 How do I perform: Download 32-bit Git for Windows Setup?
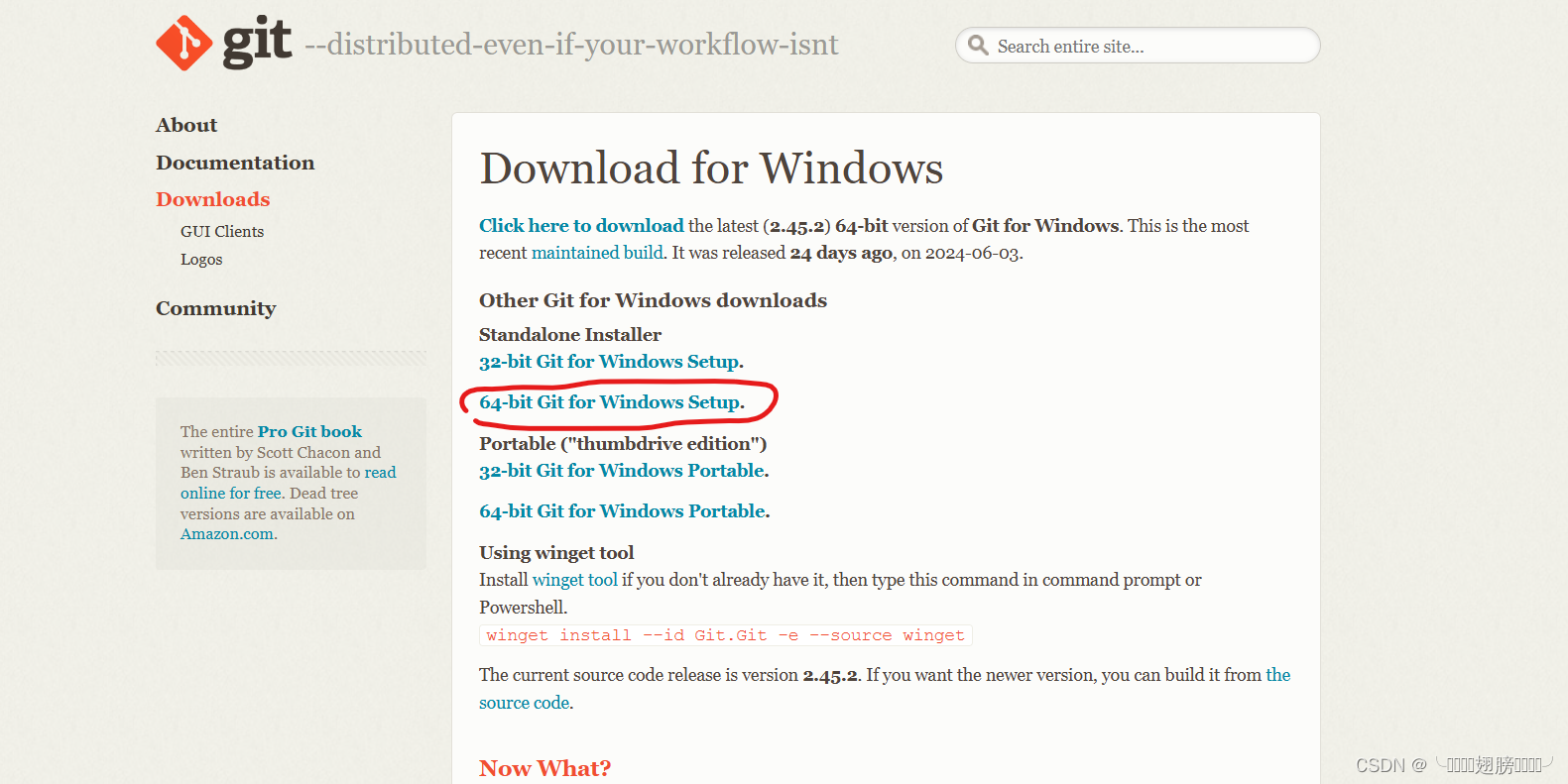(x=609, y=362)
